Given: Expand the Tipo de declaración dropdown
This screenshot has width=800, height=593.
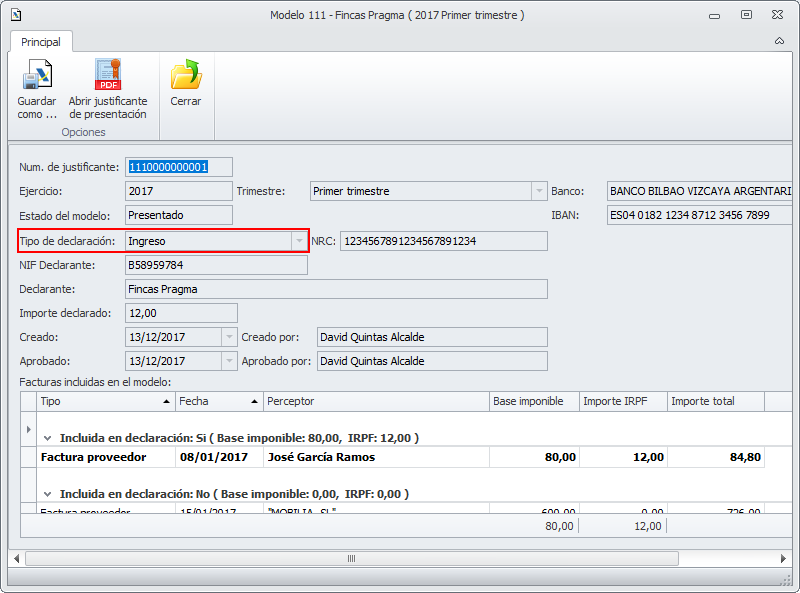Looking at the screenshot, I should tap(298, 241).
